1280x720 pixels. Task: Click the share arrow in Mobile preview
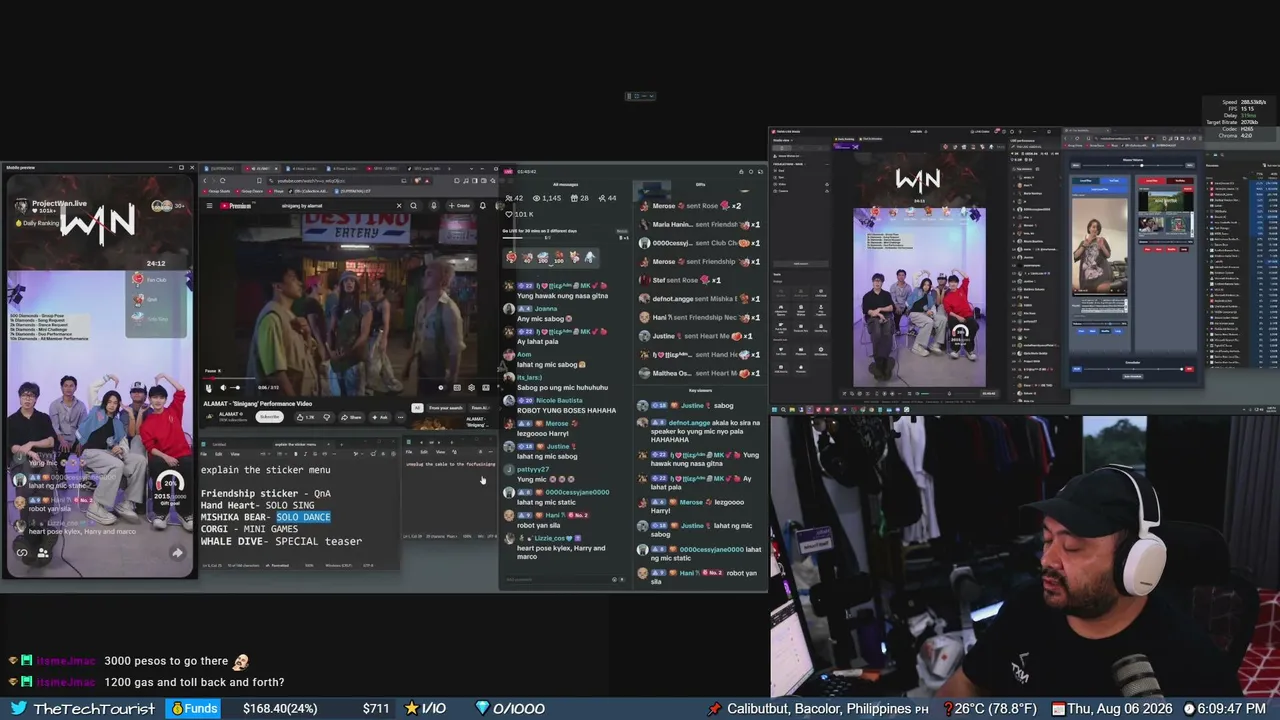pos(177,552)
